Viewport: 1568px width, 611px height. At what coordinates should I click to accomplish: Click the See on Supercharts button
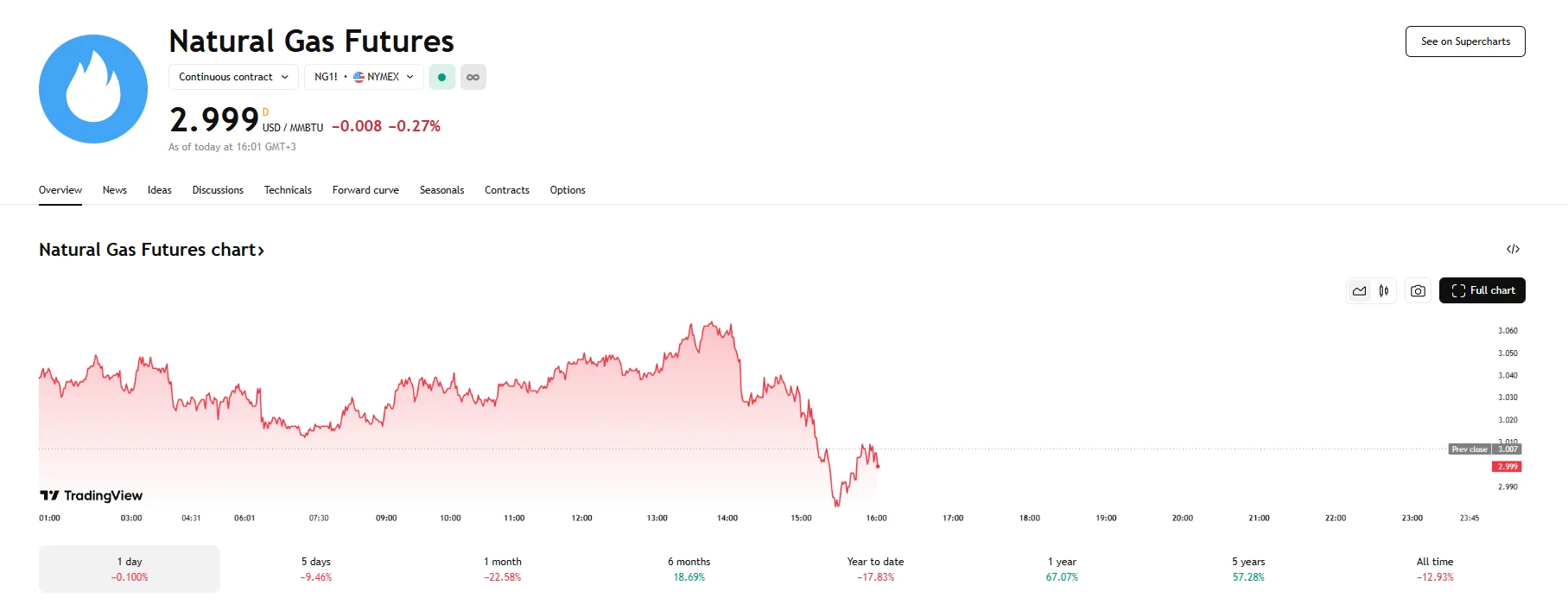tap(1464, 41)
